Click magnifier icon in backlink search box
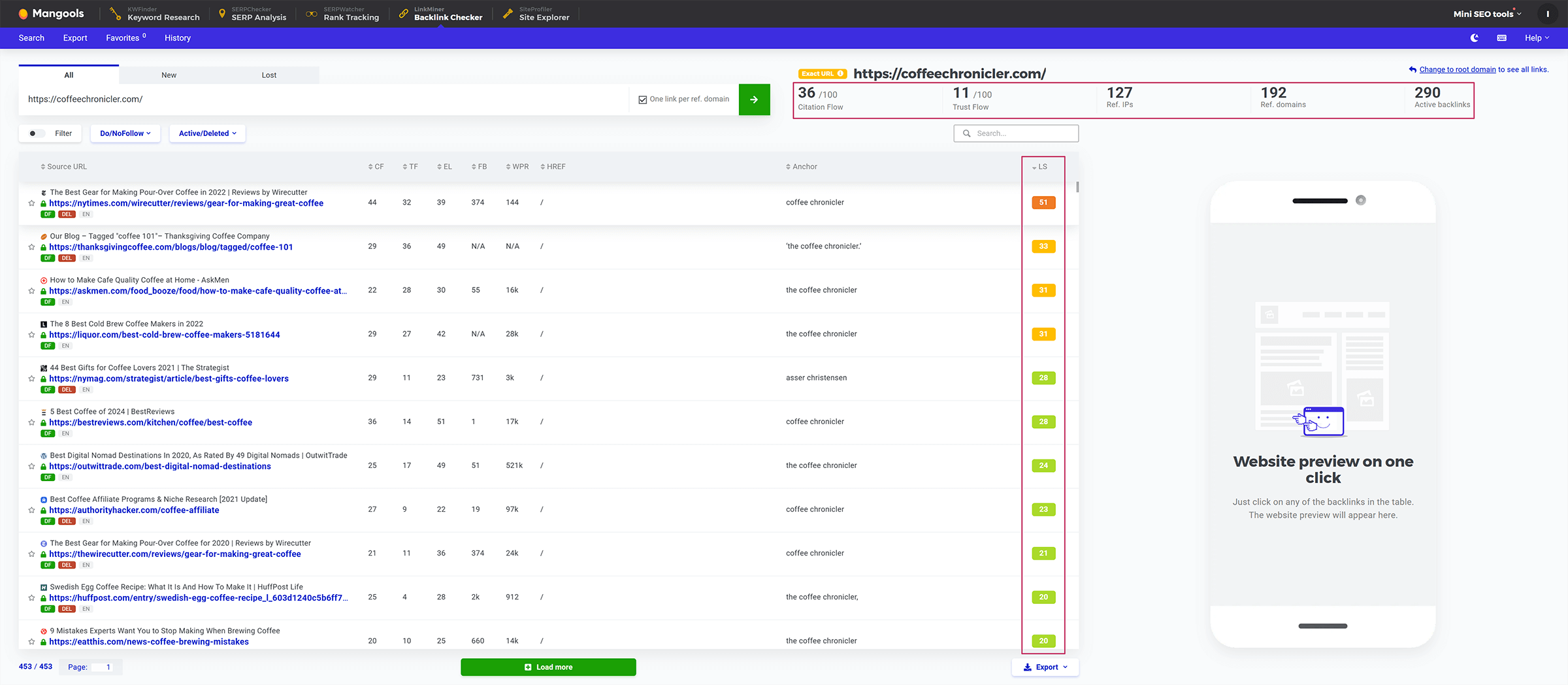 (966, 133)
